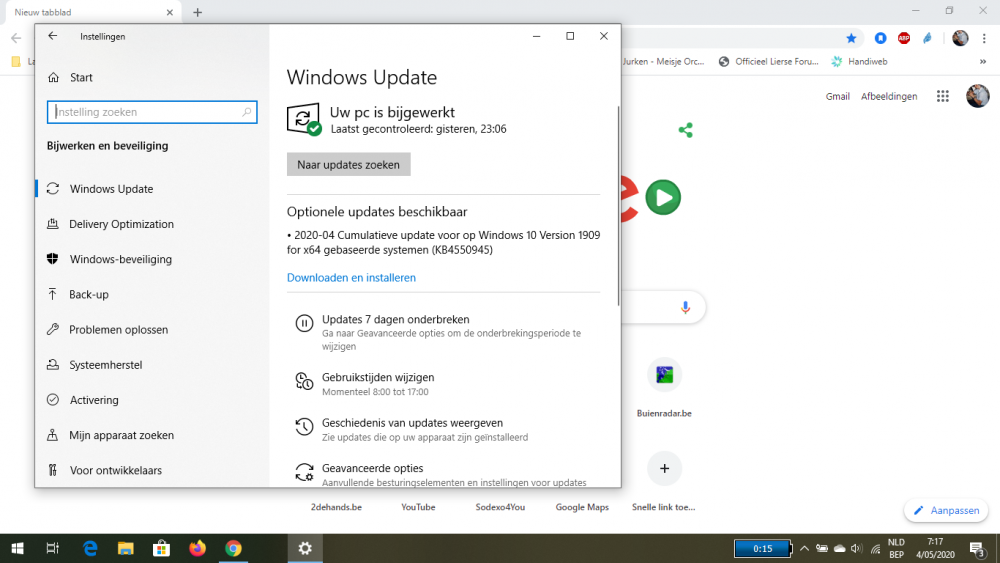
Task: Open Gebruikstijden wijzigen
Action: click(378, 377)
